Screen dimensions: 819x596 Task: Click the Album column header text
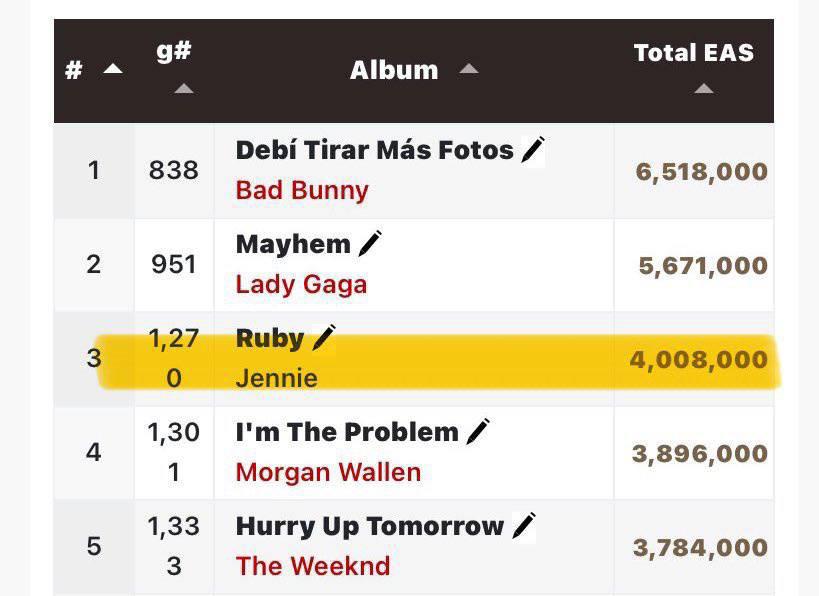[394, 70]
